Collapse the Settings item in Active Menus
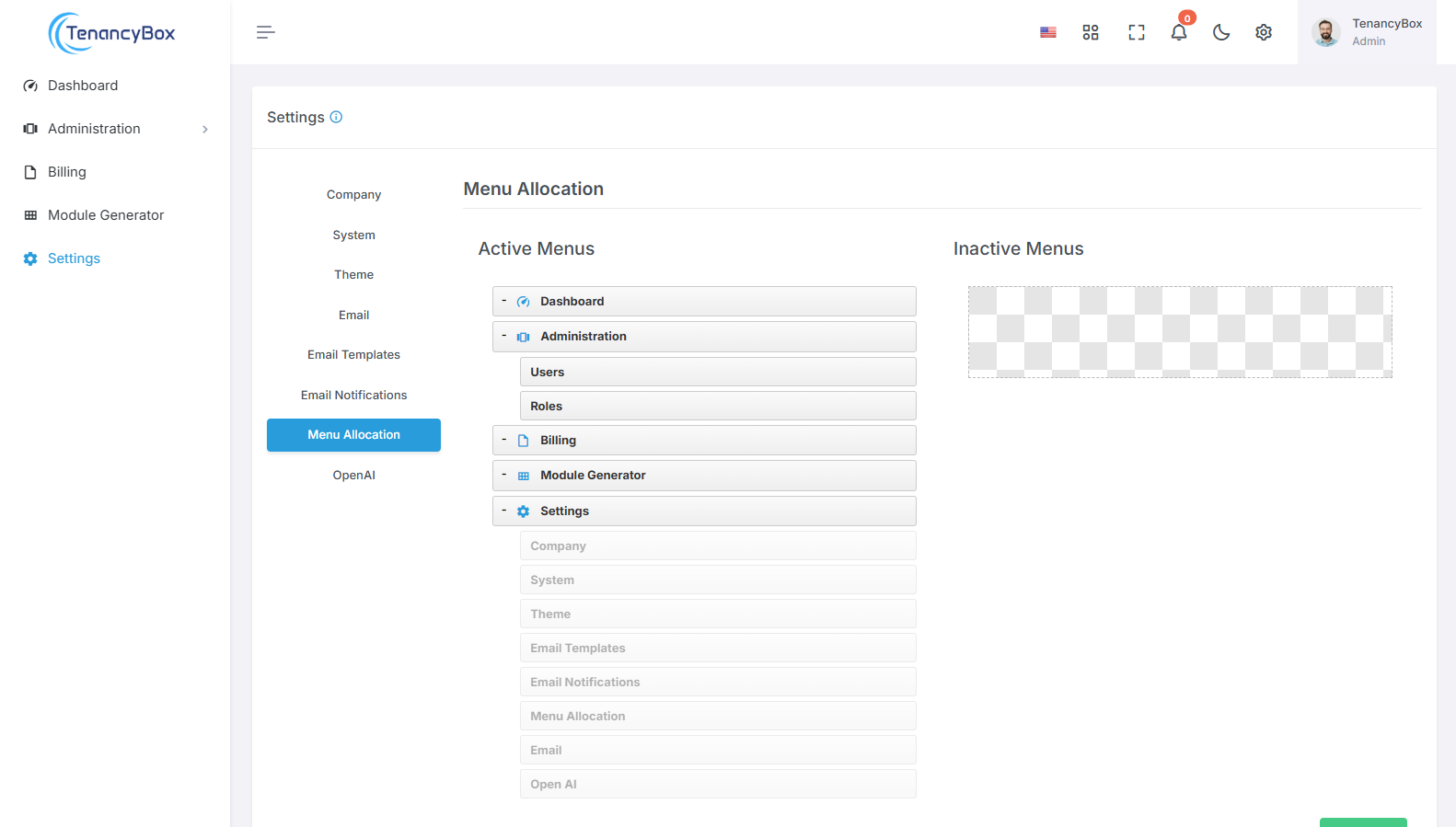This screenshot has width=1456, height=827. tap(503, 511)
